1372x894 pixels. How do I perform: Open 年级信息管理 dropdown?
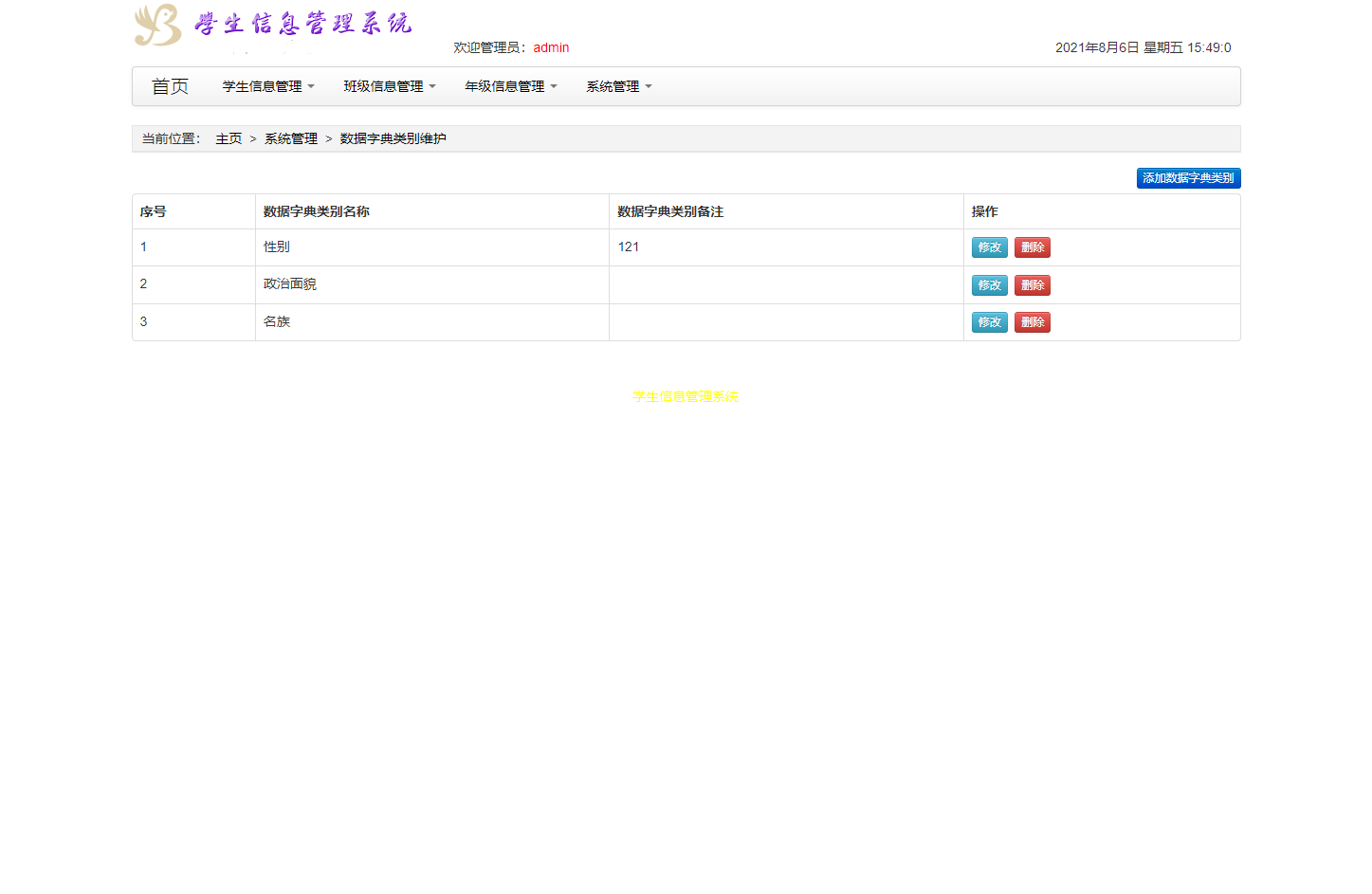pos(511,86)
